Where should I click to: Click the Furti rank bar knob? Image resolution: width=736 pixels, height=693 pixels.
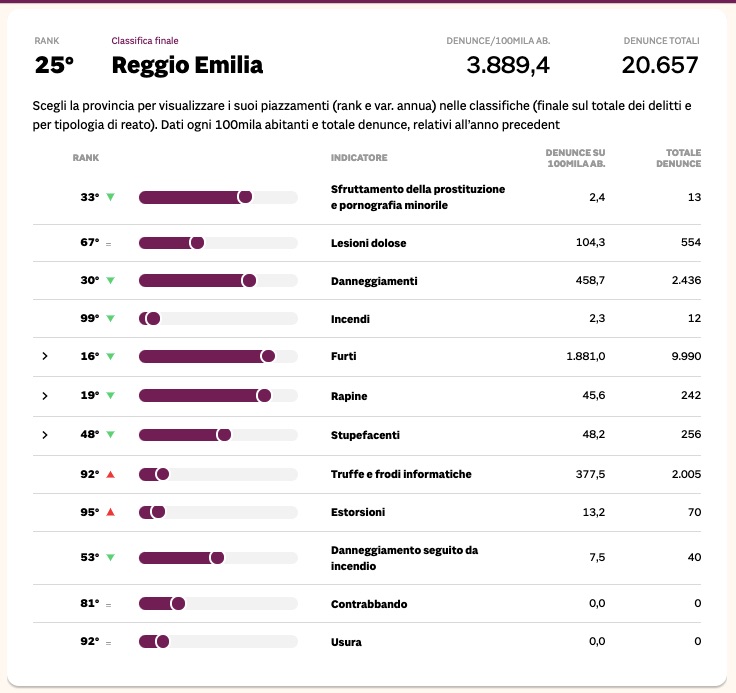(x=268, y=356)
